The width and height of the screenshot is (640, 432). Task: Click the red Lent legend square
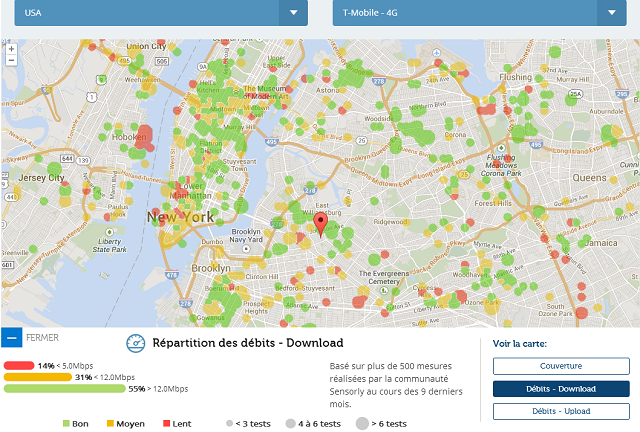pyautogui.click(x=165, y=424)
